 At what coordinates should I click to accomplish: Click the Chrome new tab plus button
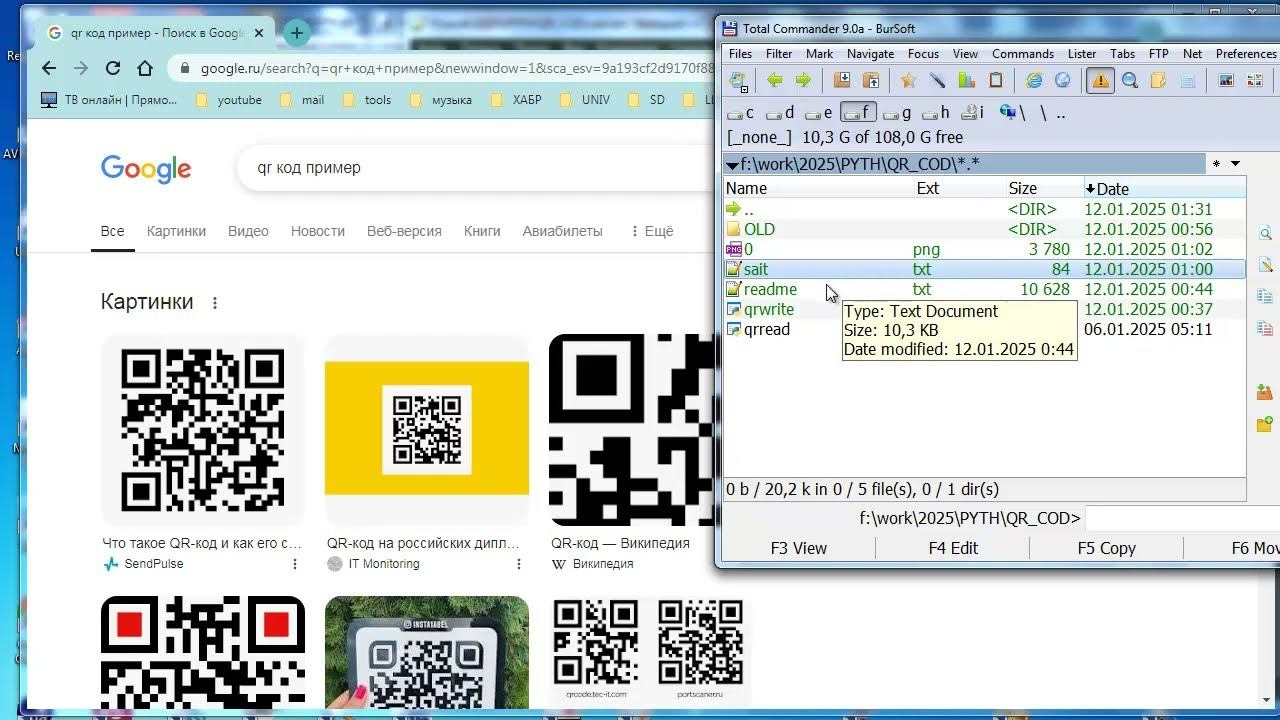point(296,33)
